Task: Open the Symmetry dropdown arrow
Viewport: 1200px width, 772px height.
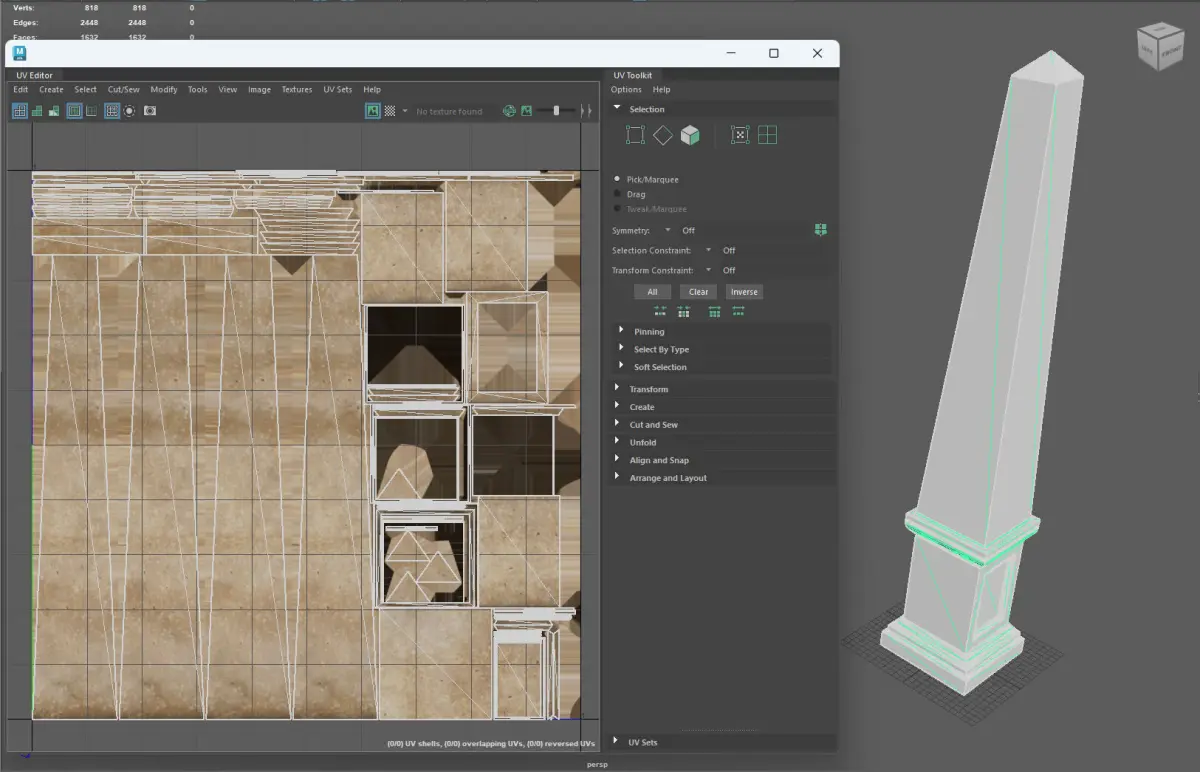Action: point(668,230)
